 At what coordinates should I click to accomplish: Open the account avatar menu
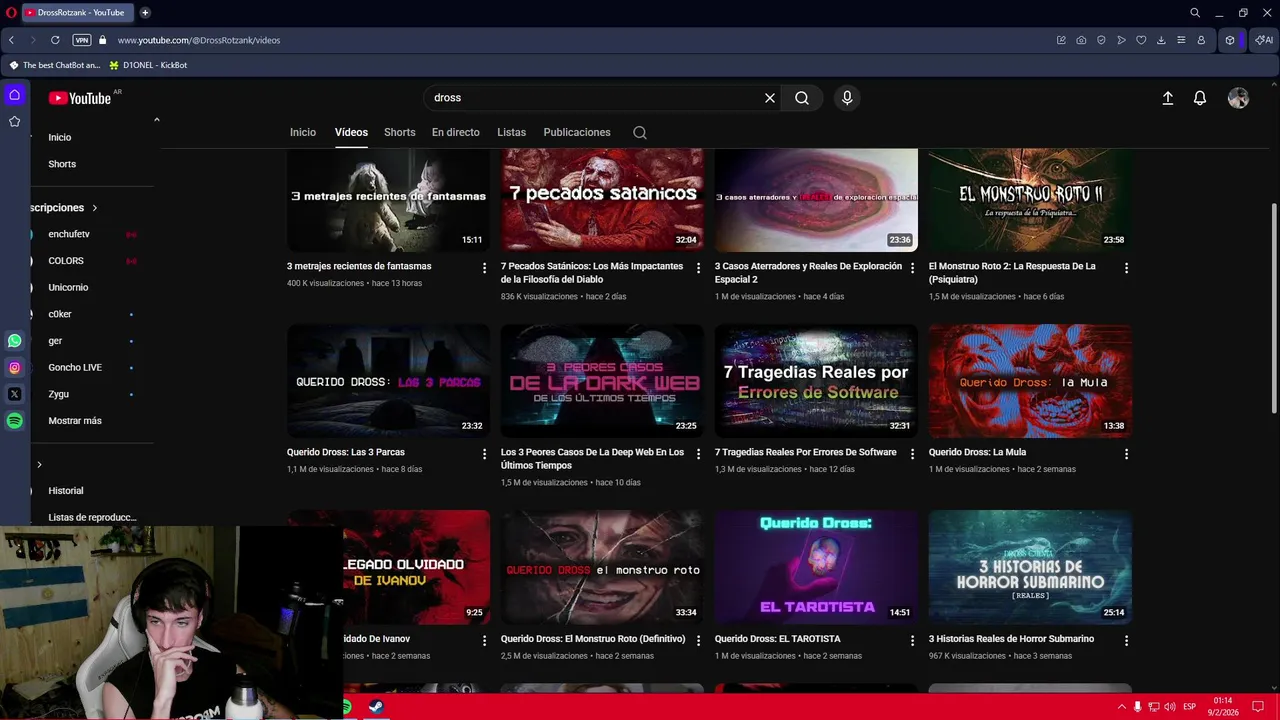[x=1238, y=98]
